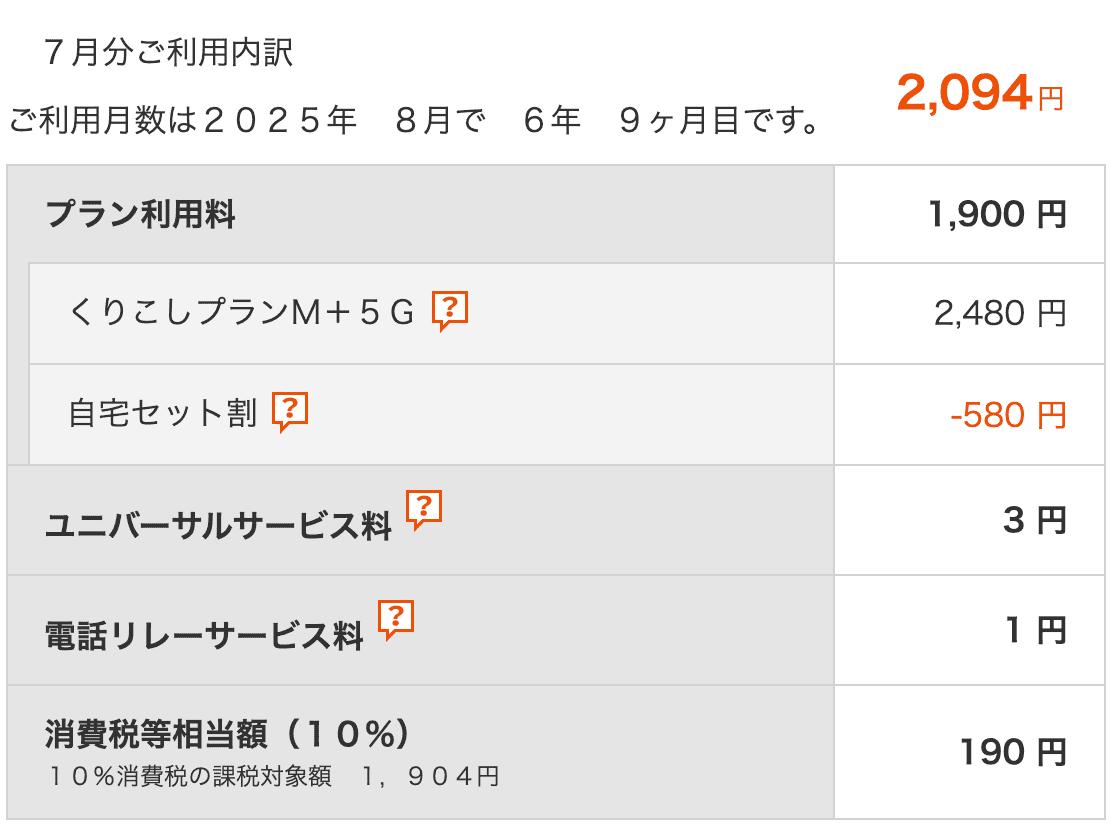Open help icon for 電話リレーサービス料
Image resolution: width=1110 pixels, height=829 pixels.
click(396, 620)
